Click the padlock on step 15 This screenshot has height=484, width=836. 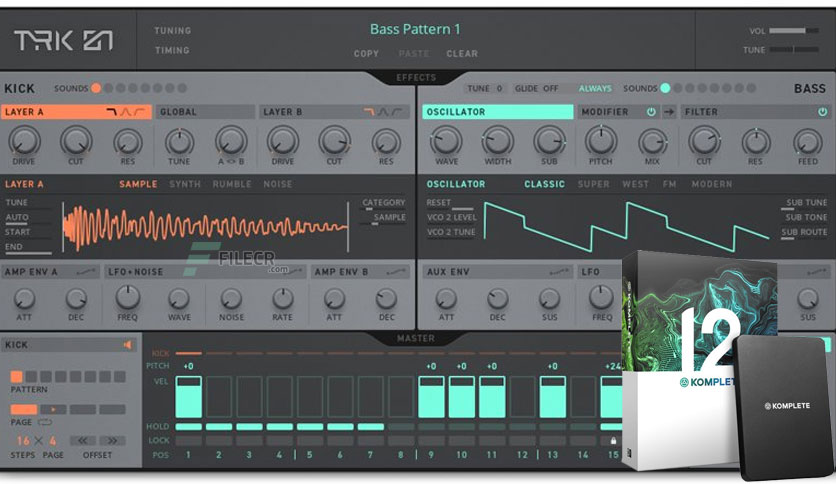(x=613, y=441)
